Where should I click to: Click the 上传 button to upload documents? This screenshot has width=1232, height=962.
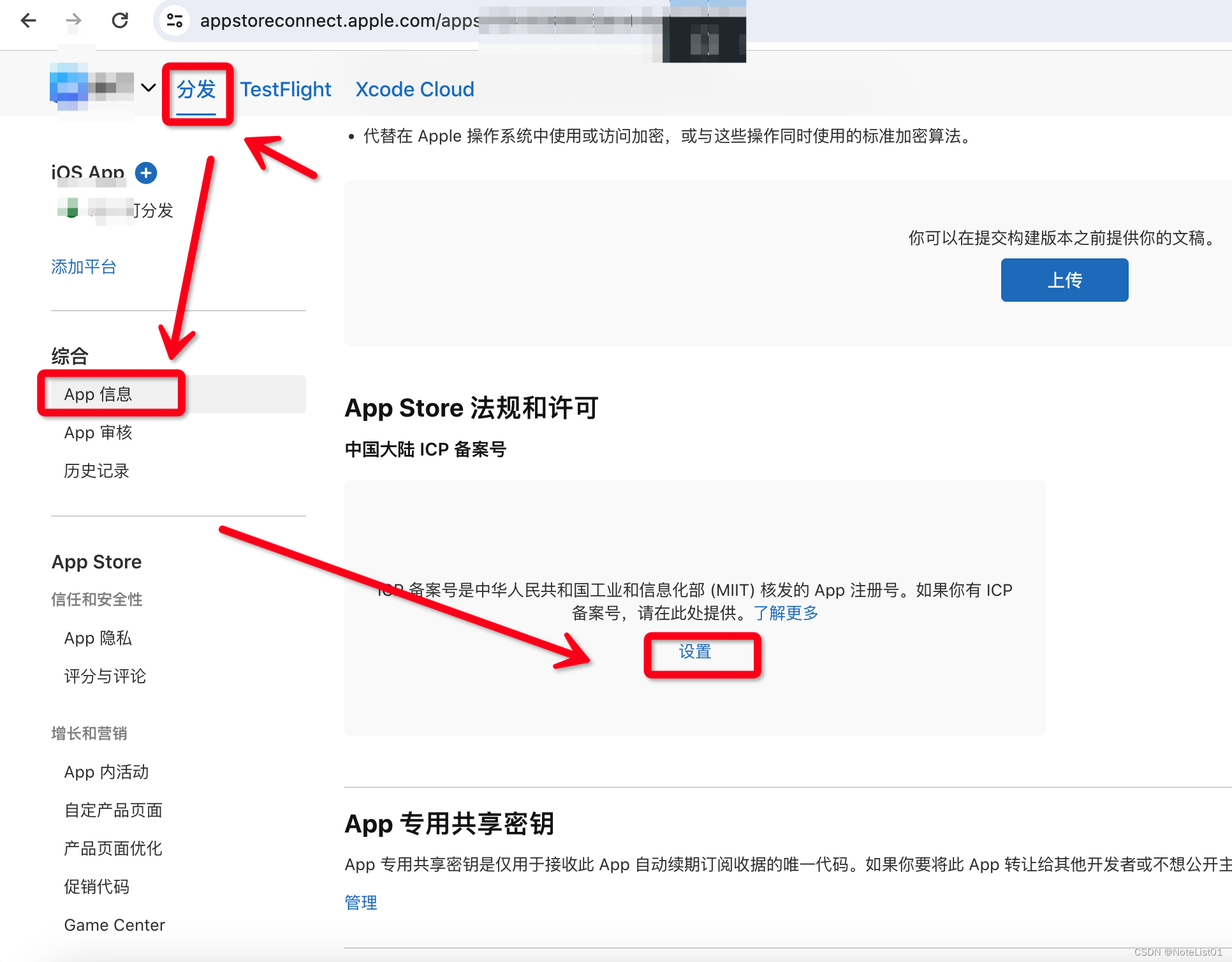click(x=1064, y=280)
